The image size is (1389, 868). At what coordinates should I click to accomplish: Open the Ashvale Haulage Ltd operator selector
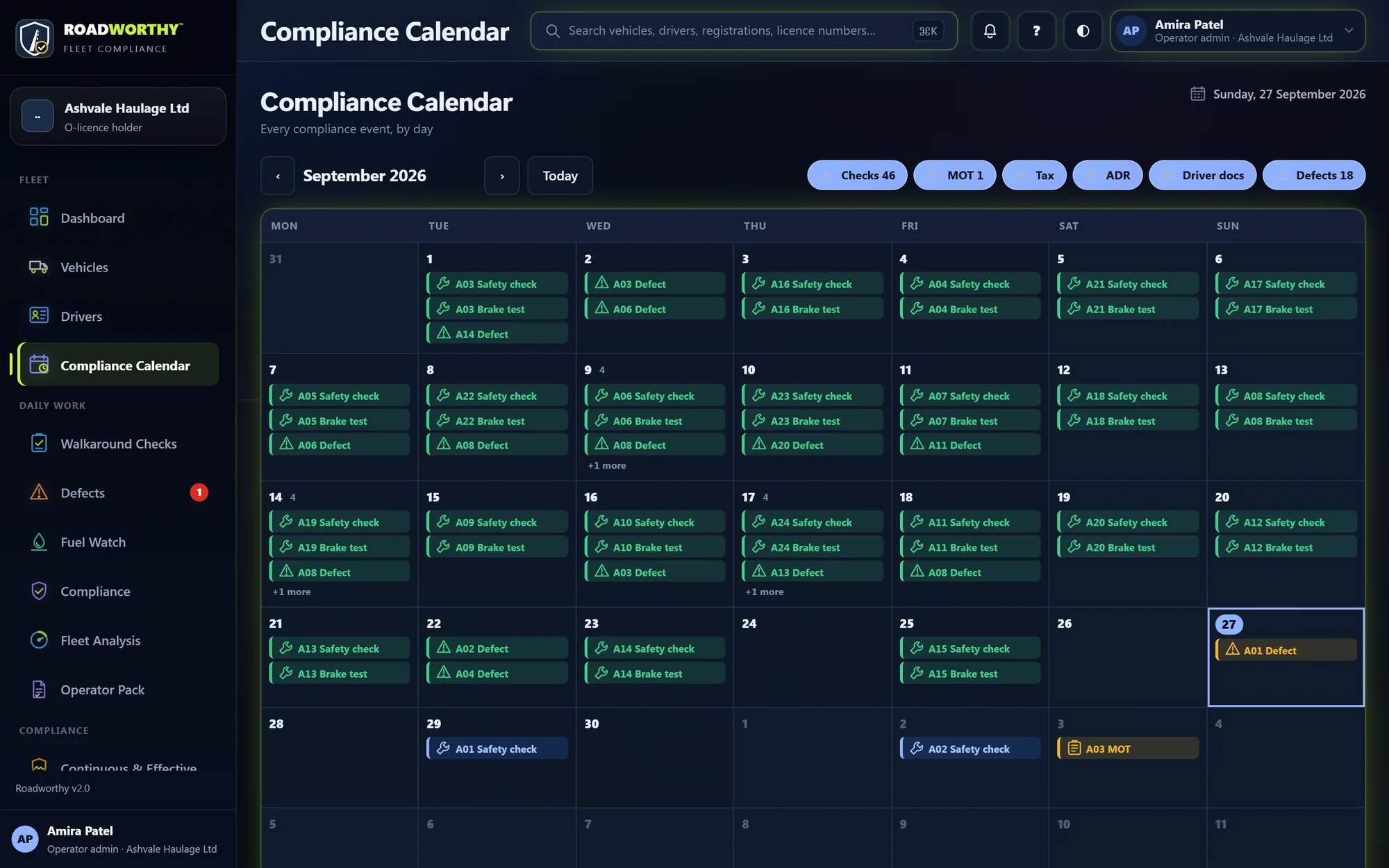coord(118,116)
